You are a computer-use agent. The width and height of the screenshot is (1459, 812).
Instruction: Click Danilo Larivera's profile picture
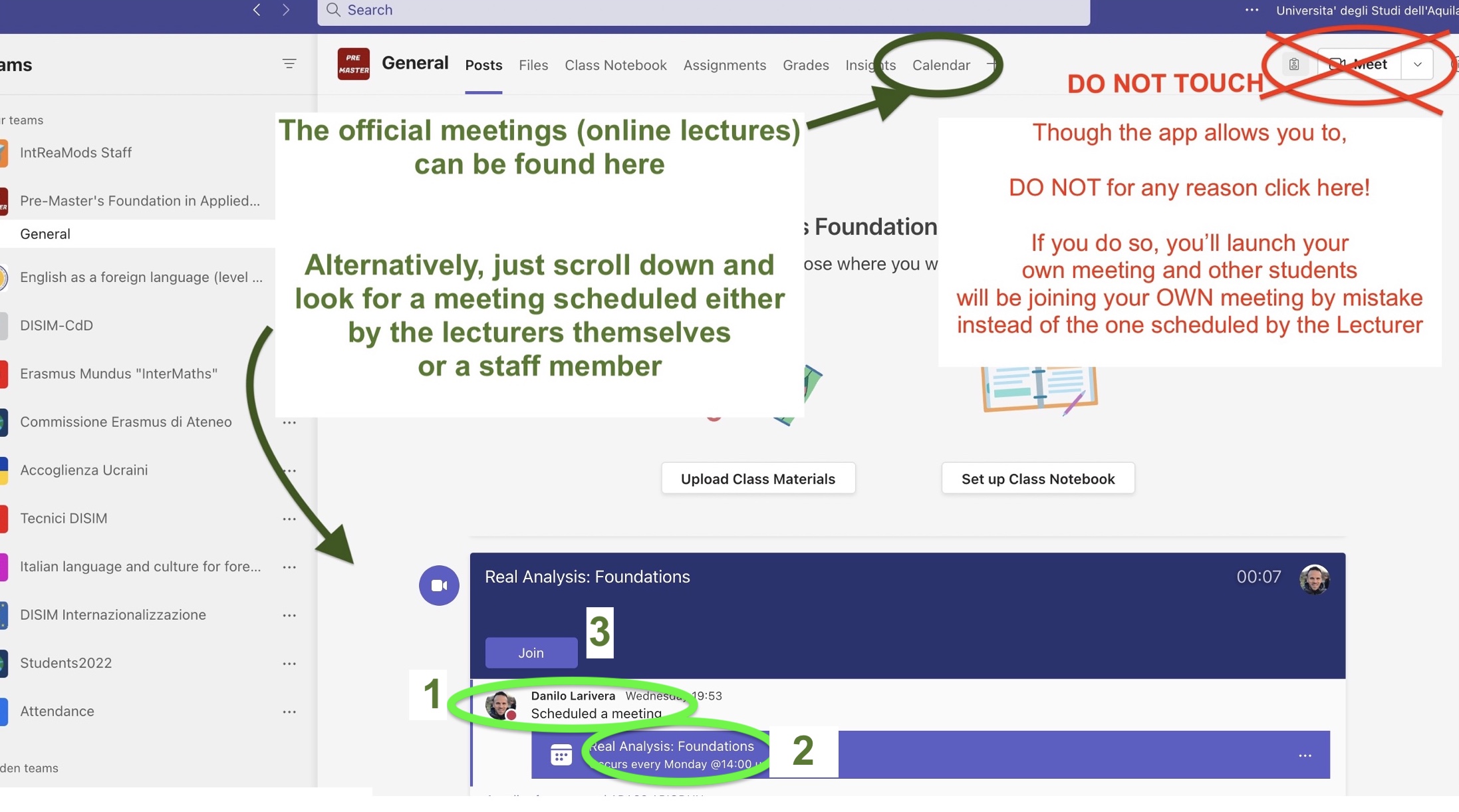pos(500,705)
